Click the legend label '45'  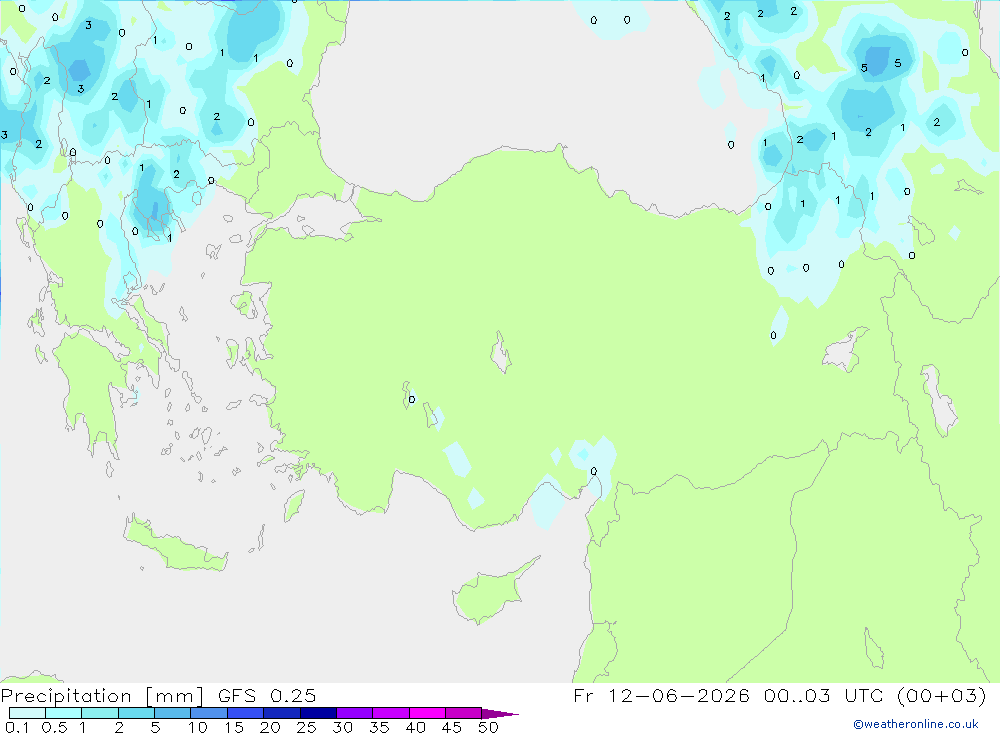pos(452,727)
